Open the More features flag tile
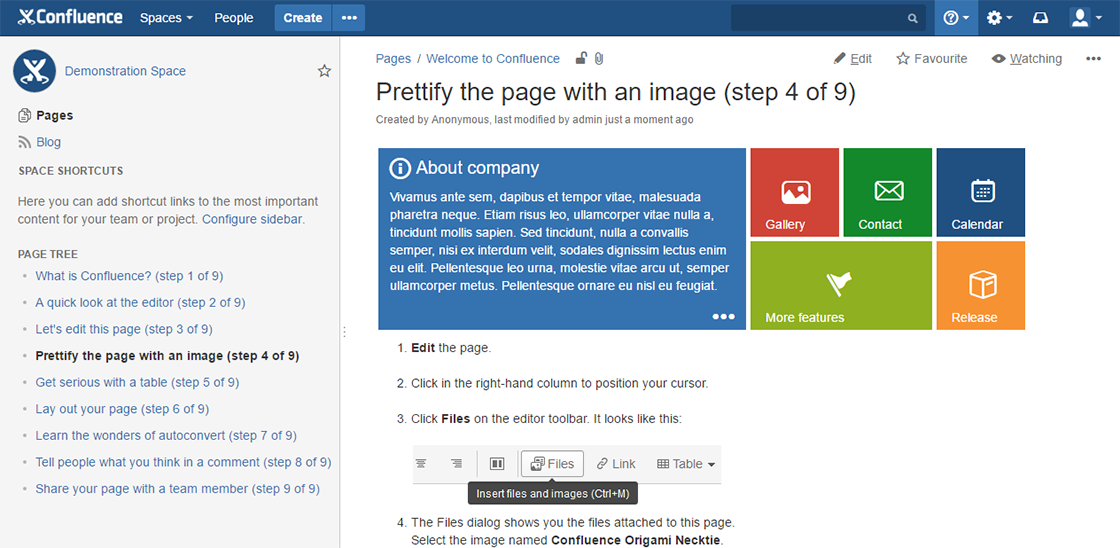1120x548 pixels. (x=841, y=285)
